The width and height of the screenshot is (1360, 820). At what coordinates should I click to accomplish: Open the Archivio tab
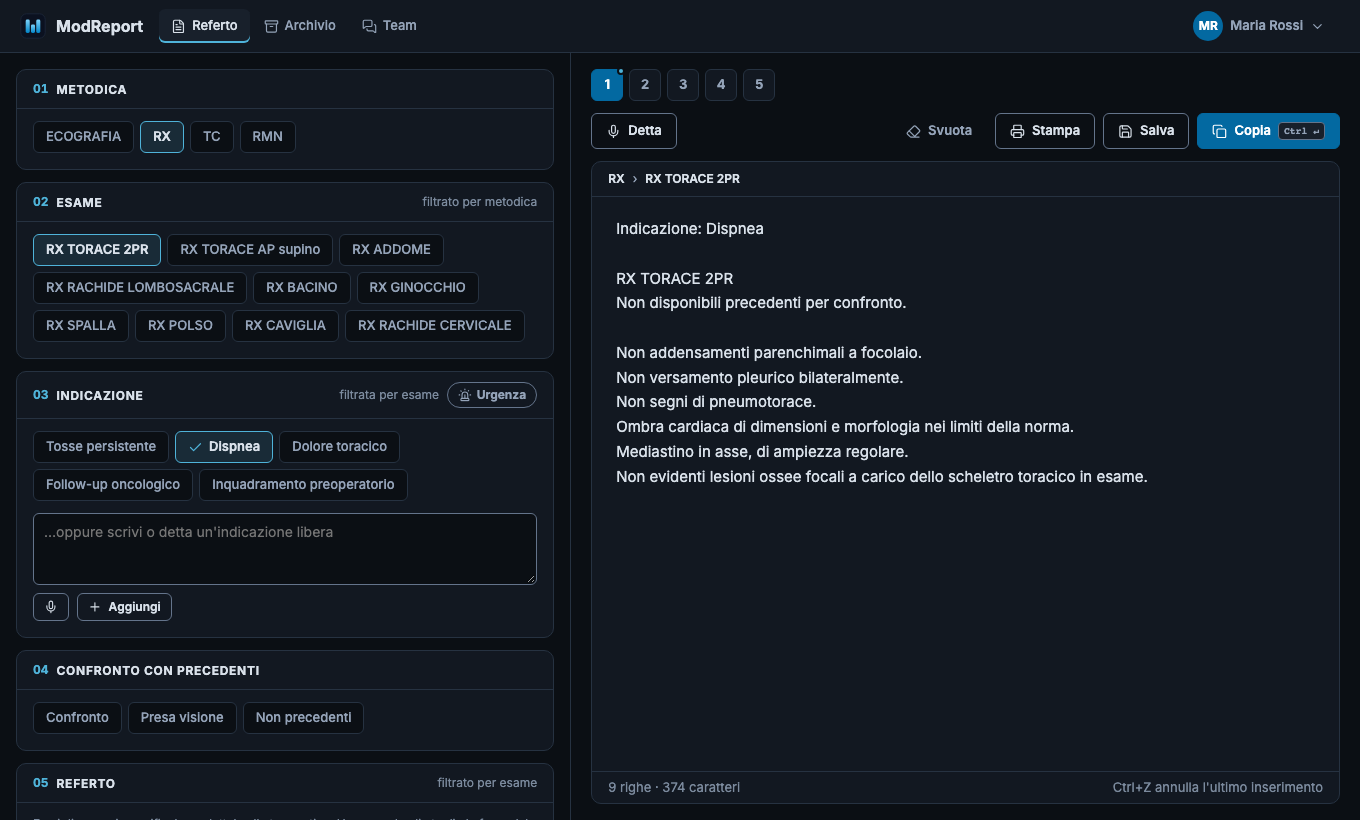(x=300, y=26)
